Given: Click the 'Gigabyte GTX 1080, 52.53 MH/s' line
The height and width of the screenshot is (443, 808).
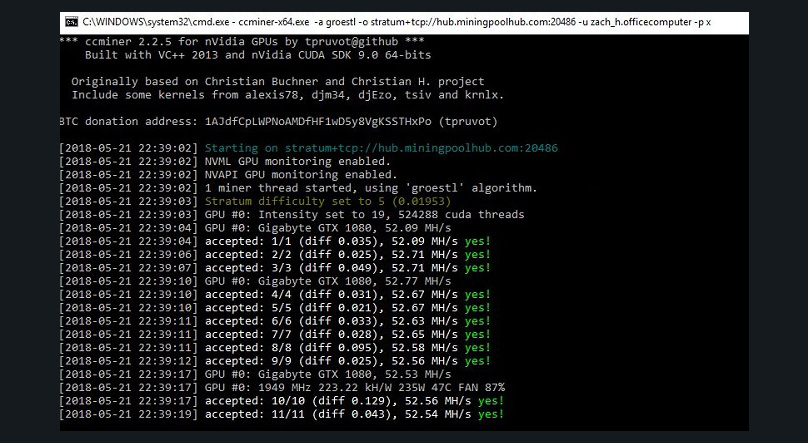Looking at the screenshot, I should click(x=255, y=374).
